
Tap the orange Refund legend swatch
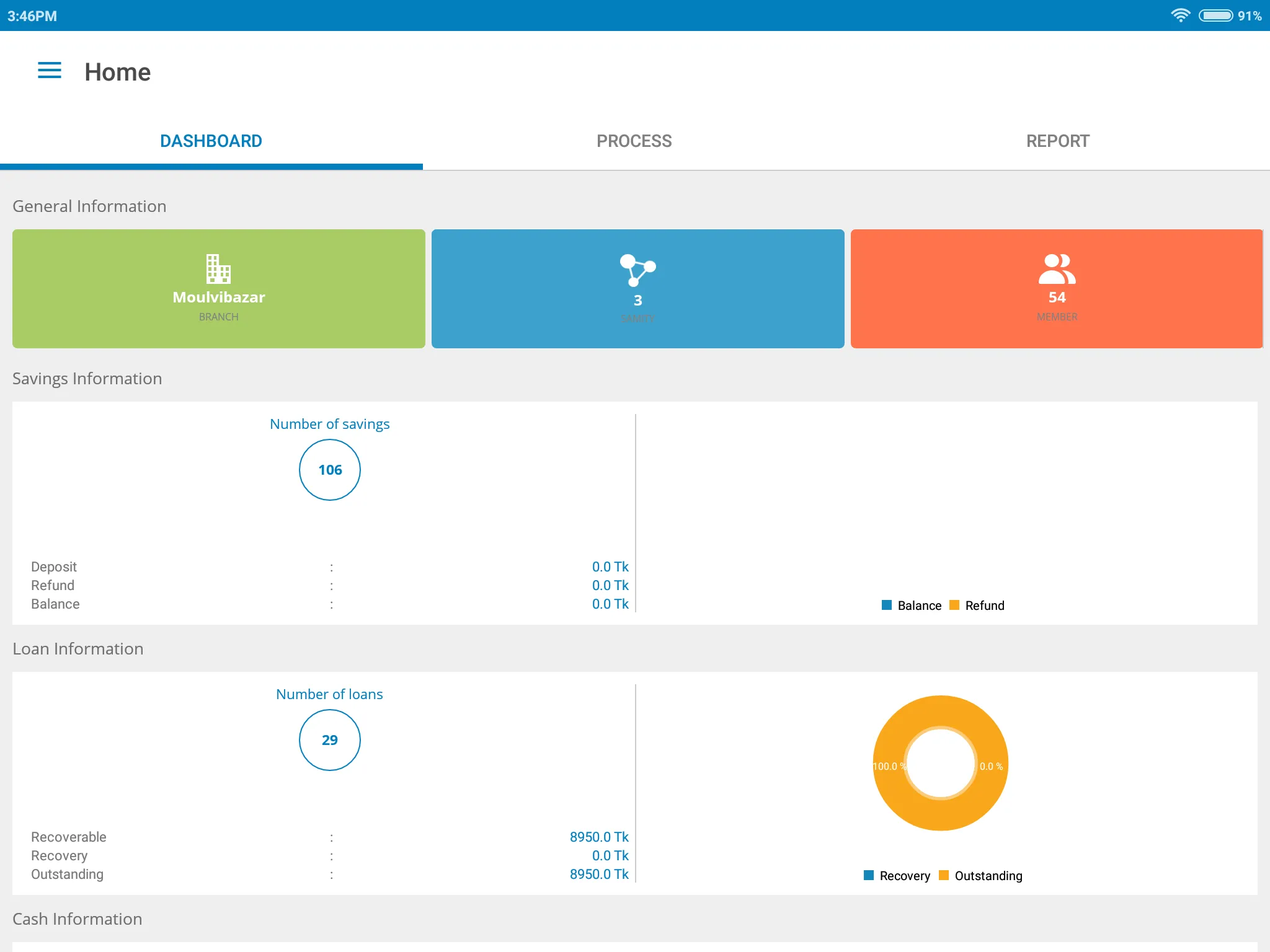pyautogui.click(x=954, y=605)
